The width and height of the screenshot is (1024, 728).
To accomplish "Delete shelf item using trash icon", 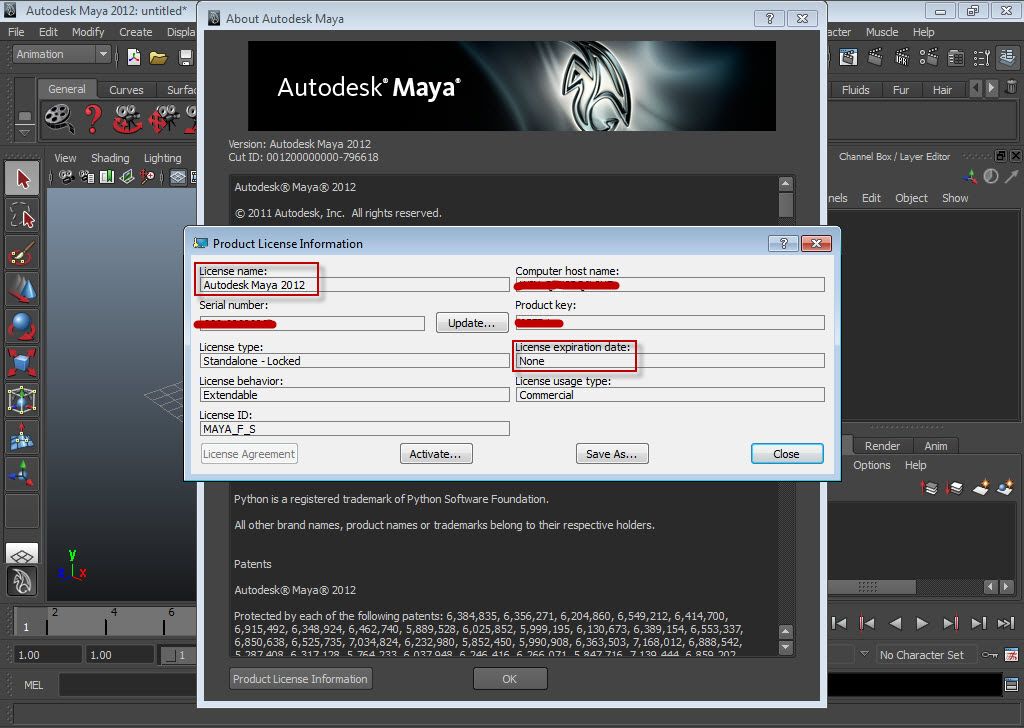I will coord(1010,87).
